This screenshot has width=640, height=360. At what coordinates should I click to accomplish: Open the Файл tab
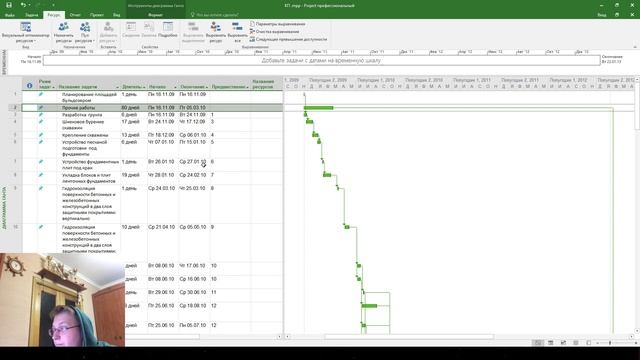10,15
